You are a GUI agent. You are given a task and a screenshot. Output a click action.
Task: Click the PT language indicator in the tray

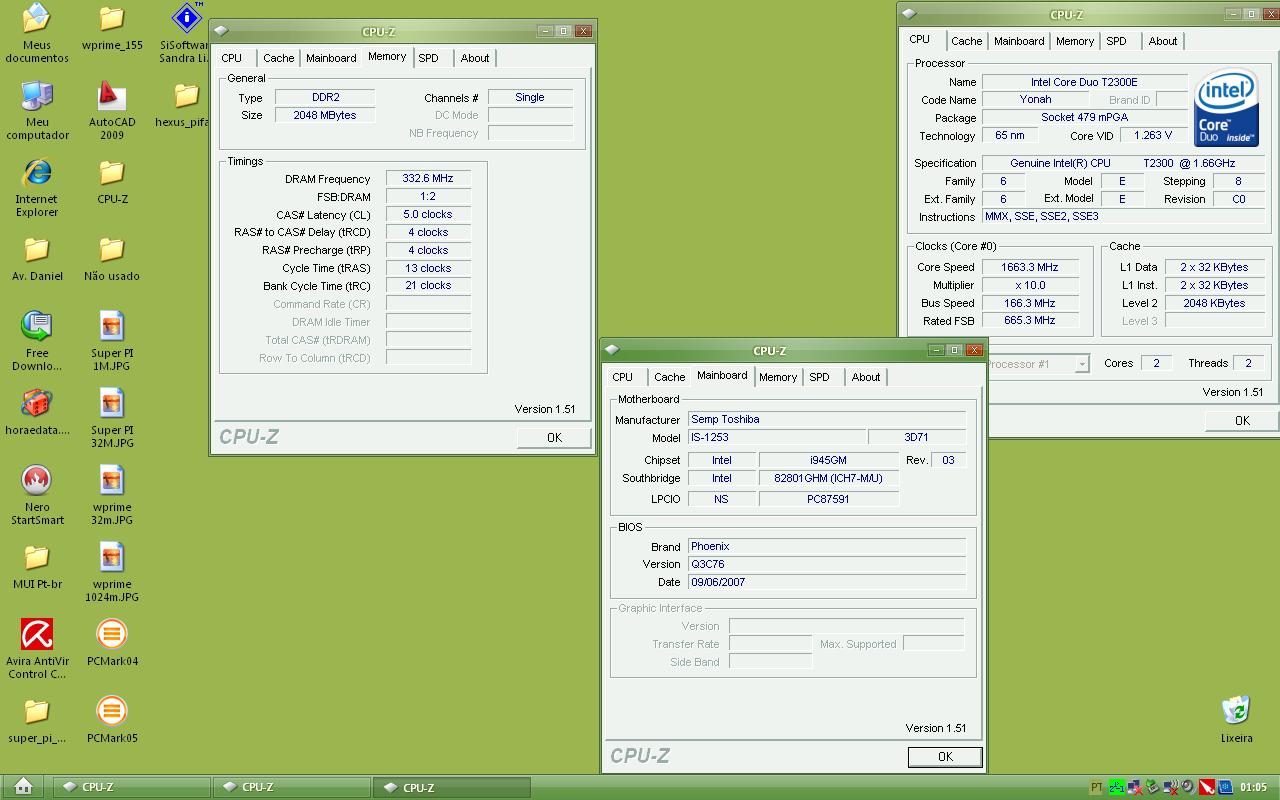1097,787
